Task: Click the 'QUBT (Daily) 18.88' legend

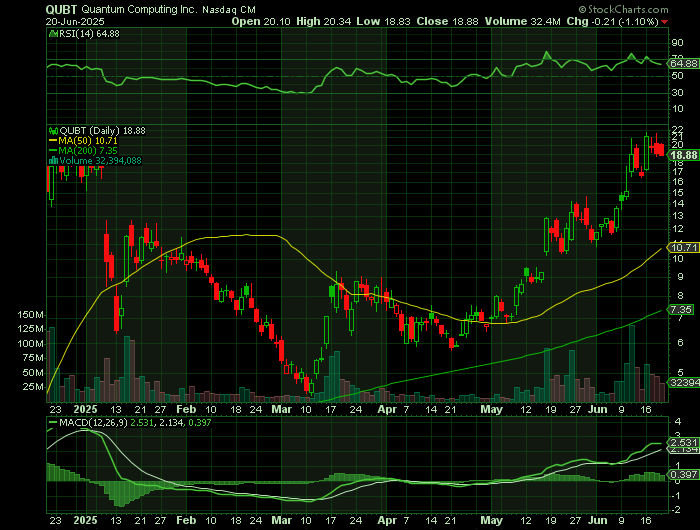Action: [x=102, y=130]
